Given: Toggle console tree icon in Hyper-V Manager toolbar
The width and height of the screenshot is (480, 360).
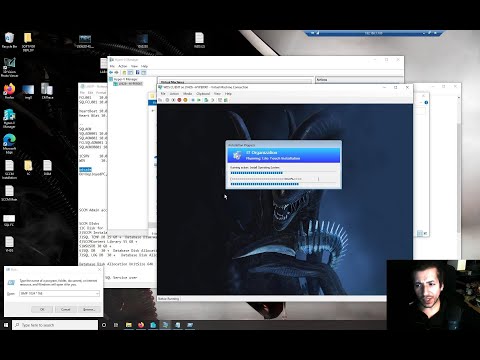Looking at the screenshot, I should 130,72.
